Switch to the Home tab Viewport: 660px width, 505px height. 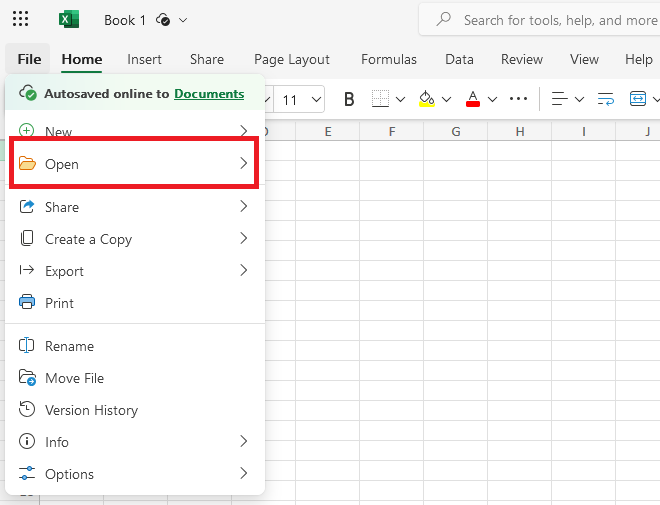[x=82, y=59]
